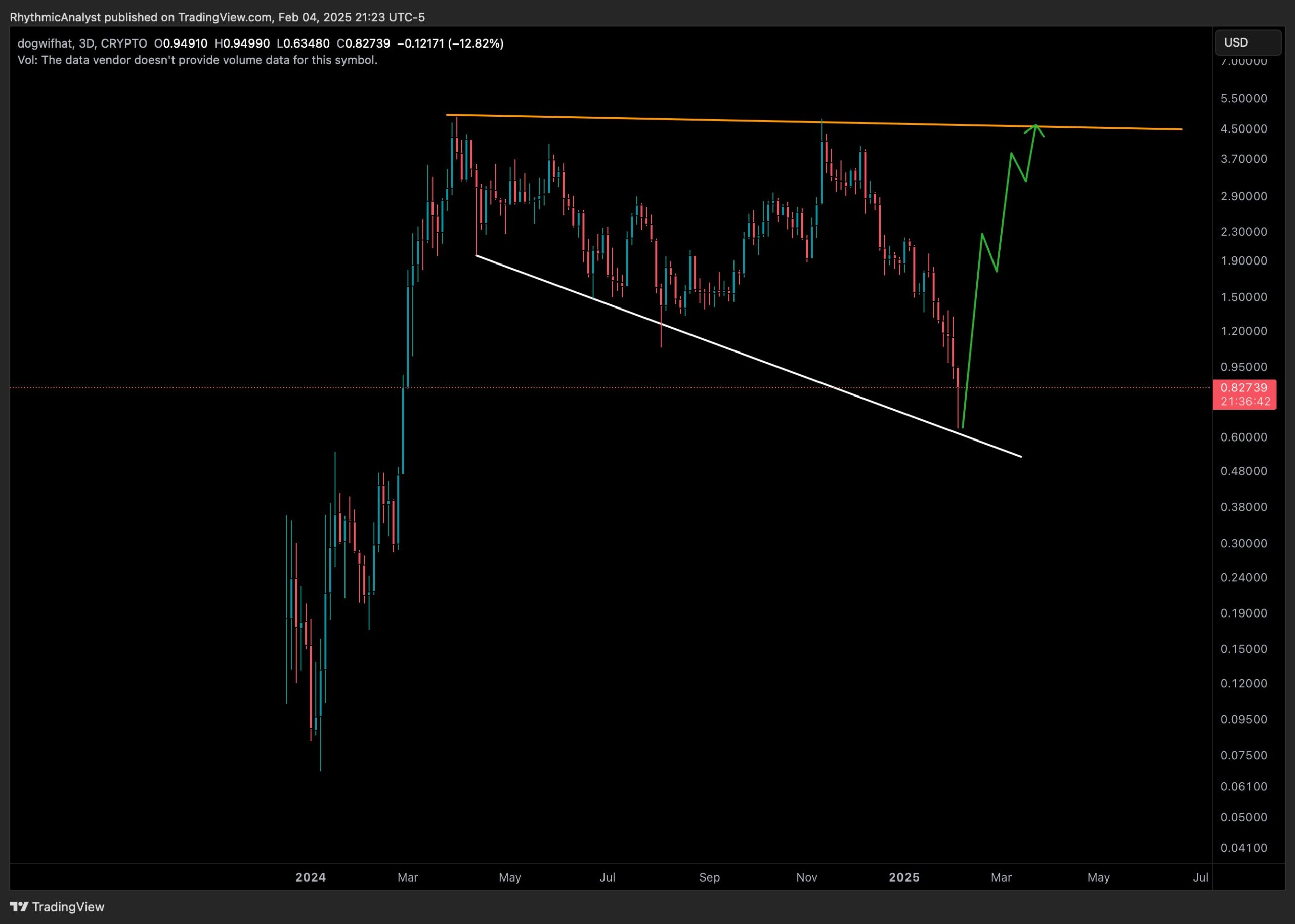Click the 2024 label on time axis
1295x924 pixels.
pos(310,877)
